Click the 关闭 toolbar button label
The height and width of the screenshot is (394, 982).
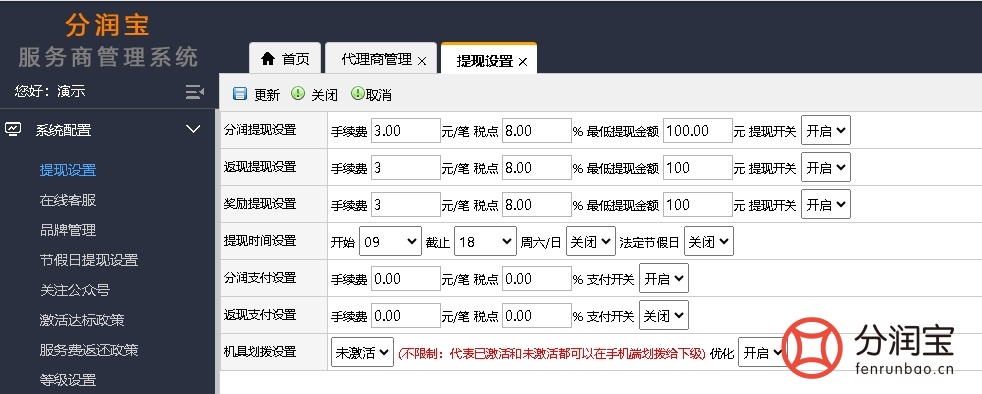point(324,95)
